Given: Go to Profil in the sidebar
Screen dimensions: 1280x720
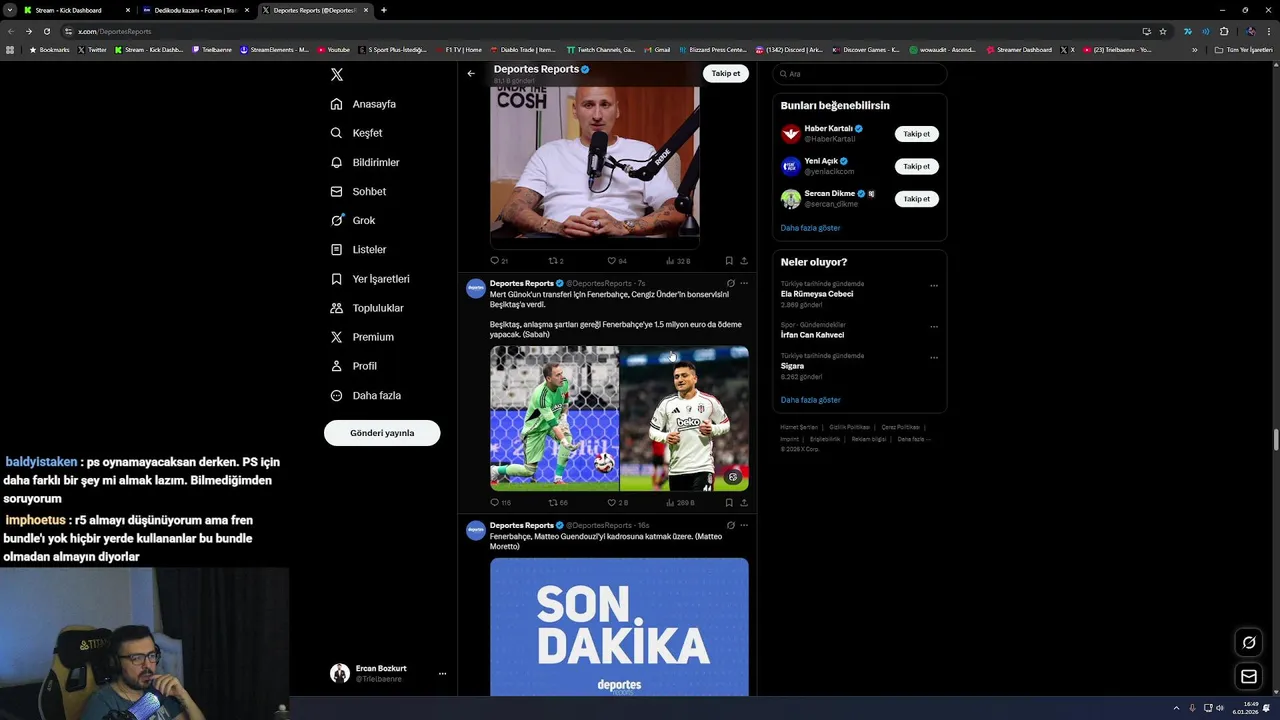Looking at the screenshot, I should [354, 366].
